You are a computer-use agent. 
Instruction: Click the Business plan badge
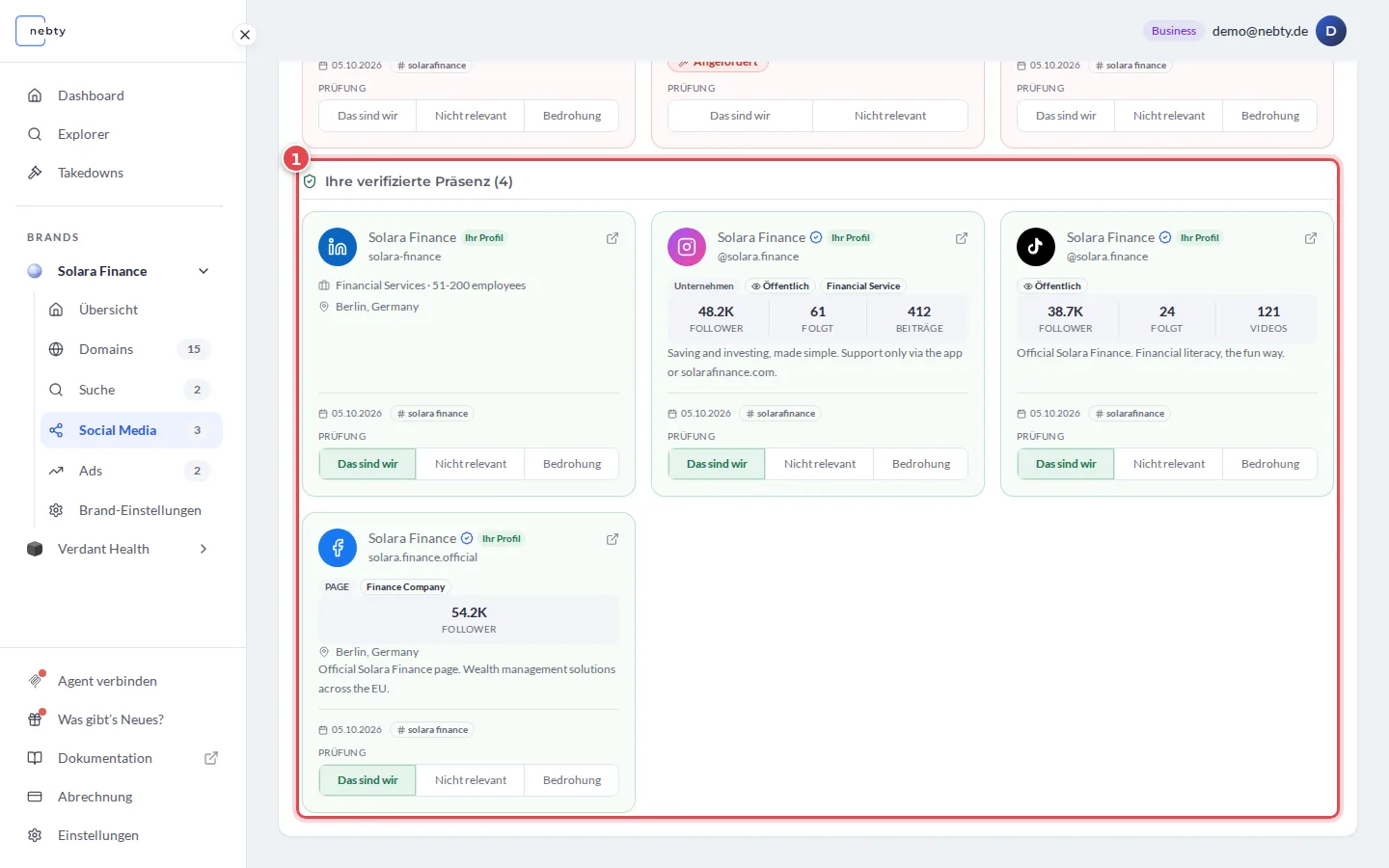click(x=1174, y=31)
